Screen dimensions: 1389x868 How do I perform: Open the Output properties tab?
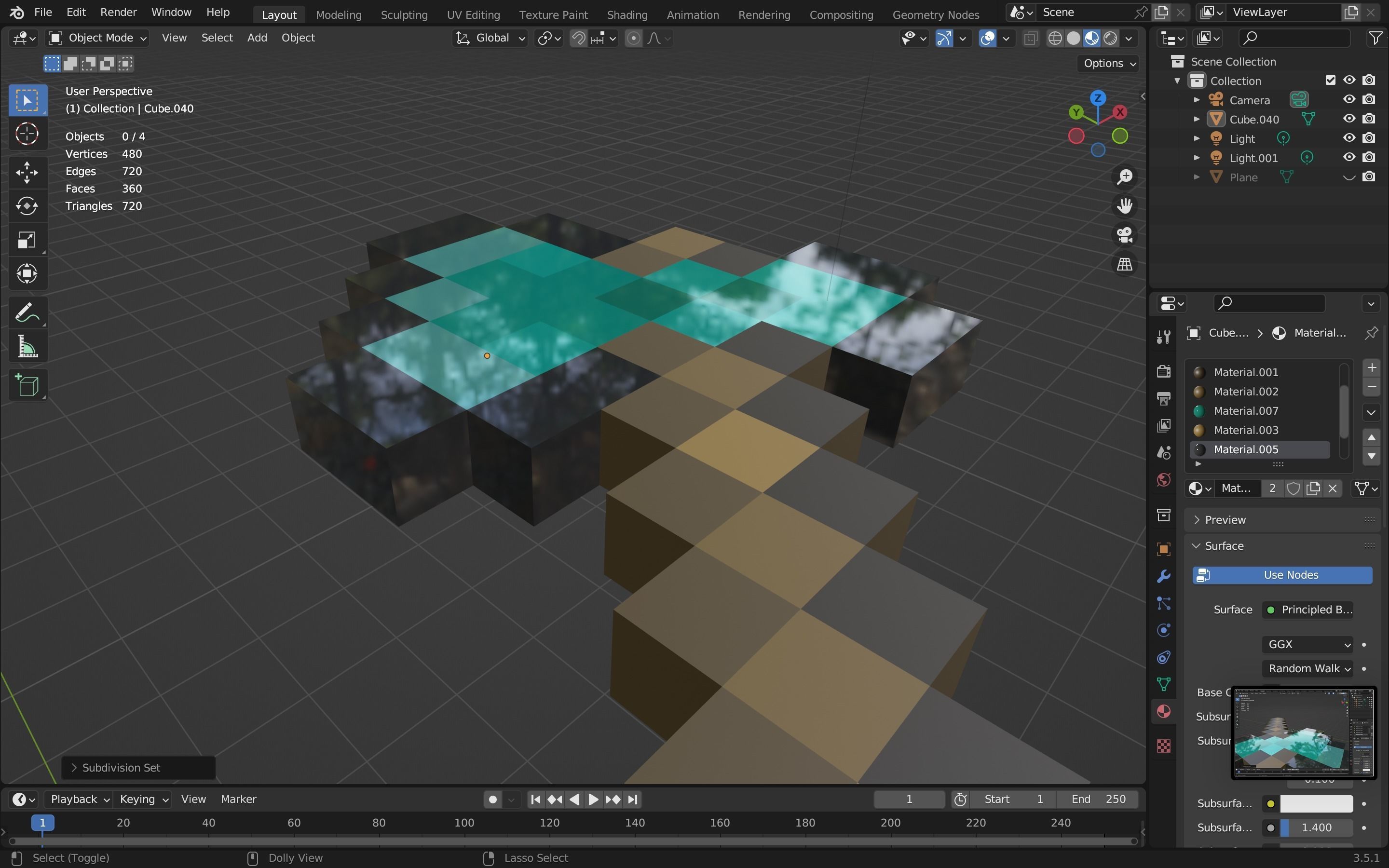(1163, 398)
